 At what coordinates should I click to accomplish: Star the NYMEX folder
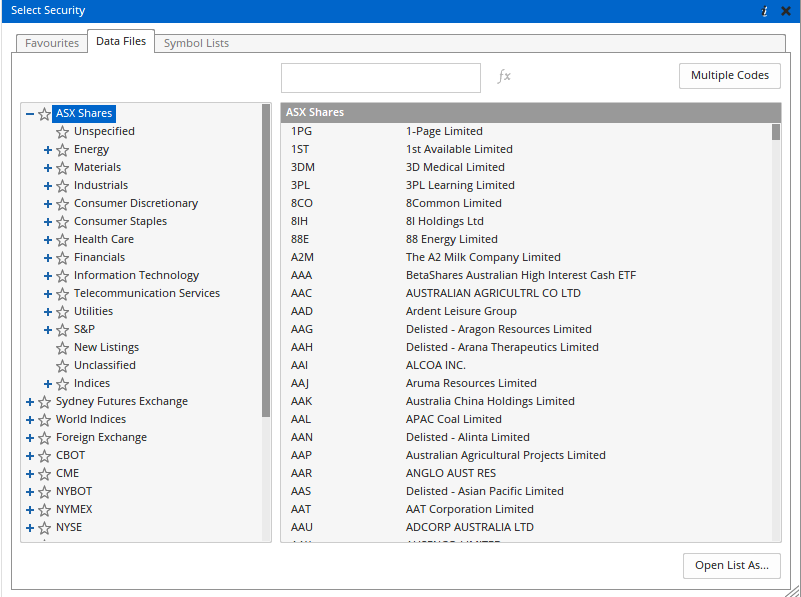(45, 510)
